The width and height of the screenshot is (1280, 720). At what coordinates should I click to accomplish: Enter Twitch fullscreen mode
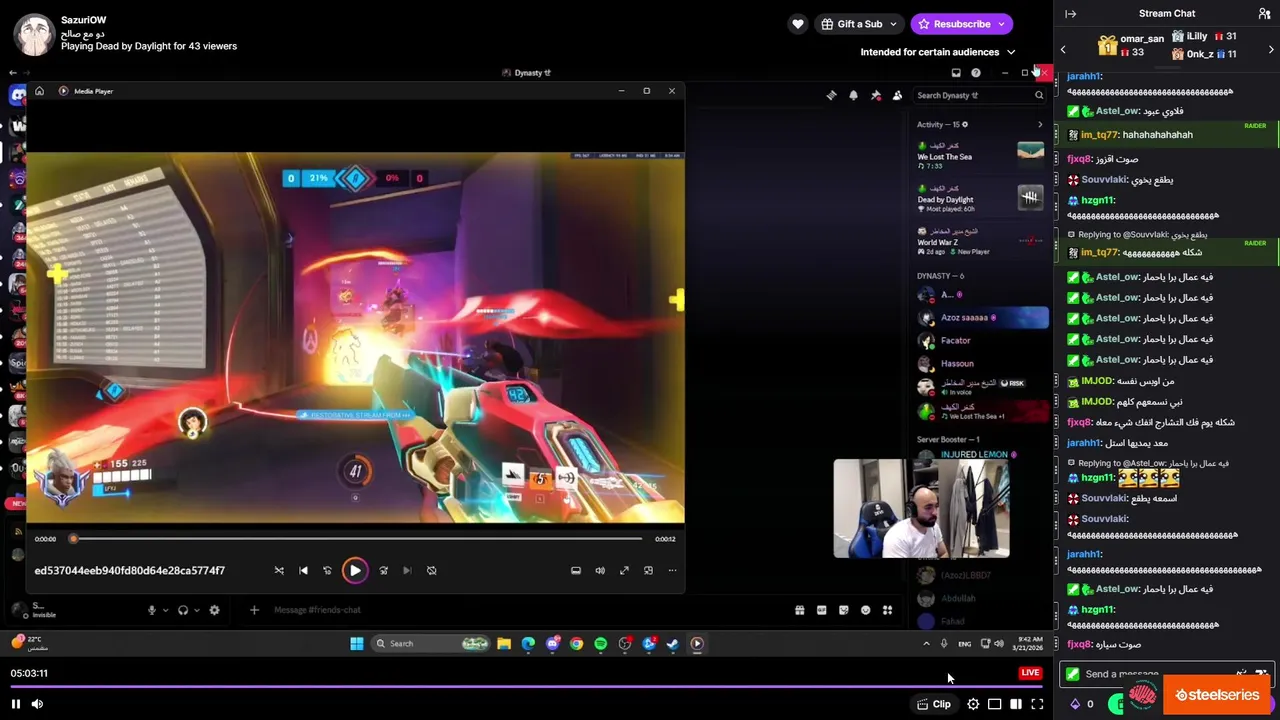(1037, 704)
